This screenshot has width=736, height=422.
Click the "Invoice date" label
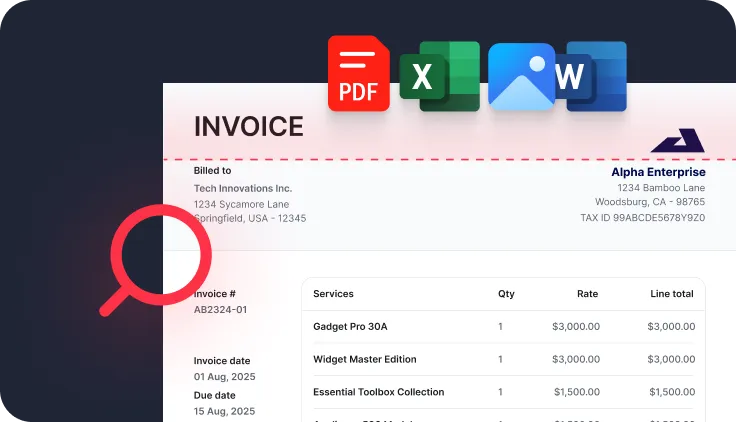pos(222,361)
